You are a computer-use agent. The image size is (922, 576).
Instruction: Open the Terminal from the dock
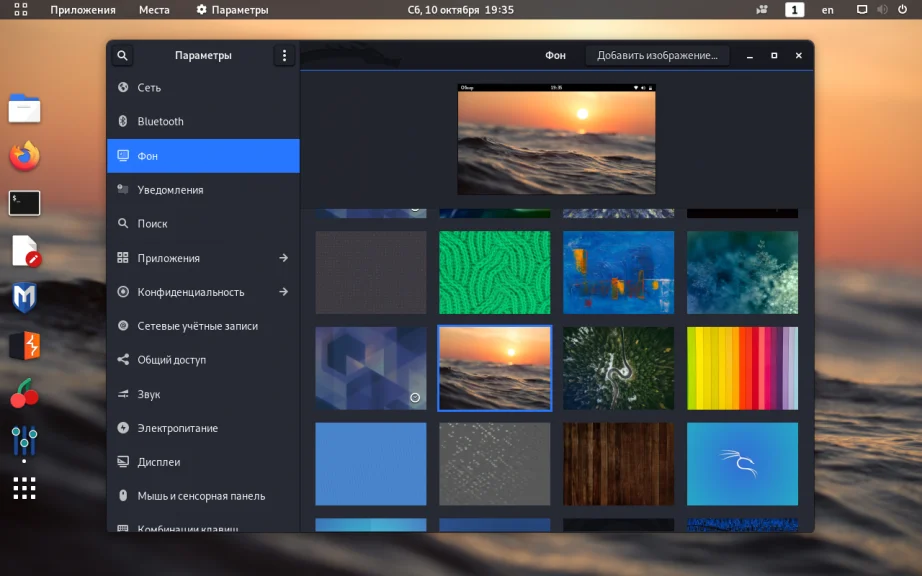pyautogui.click(x=25, y=203)
